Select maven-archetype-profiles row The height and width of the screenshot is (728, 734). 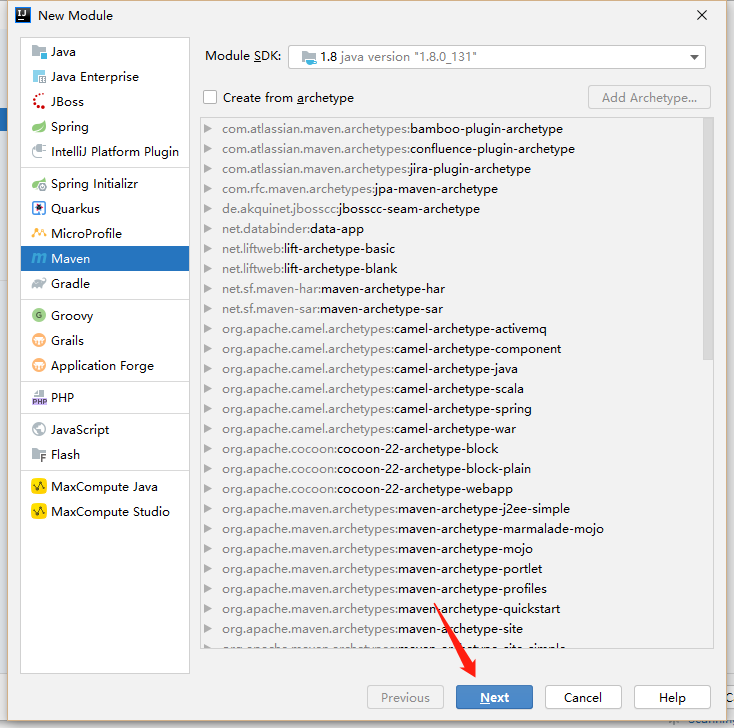coord(452,588)
